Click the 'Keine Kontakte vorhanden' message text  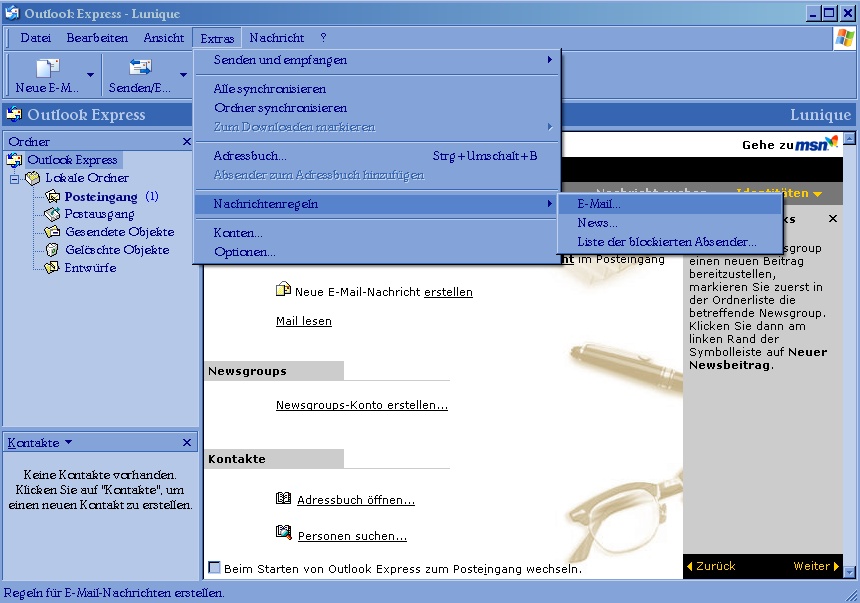pyautogui.click(x=100, y=490)
